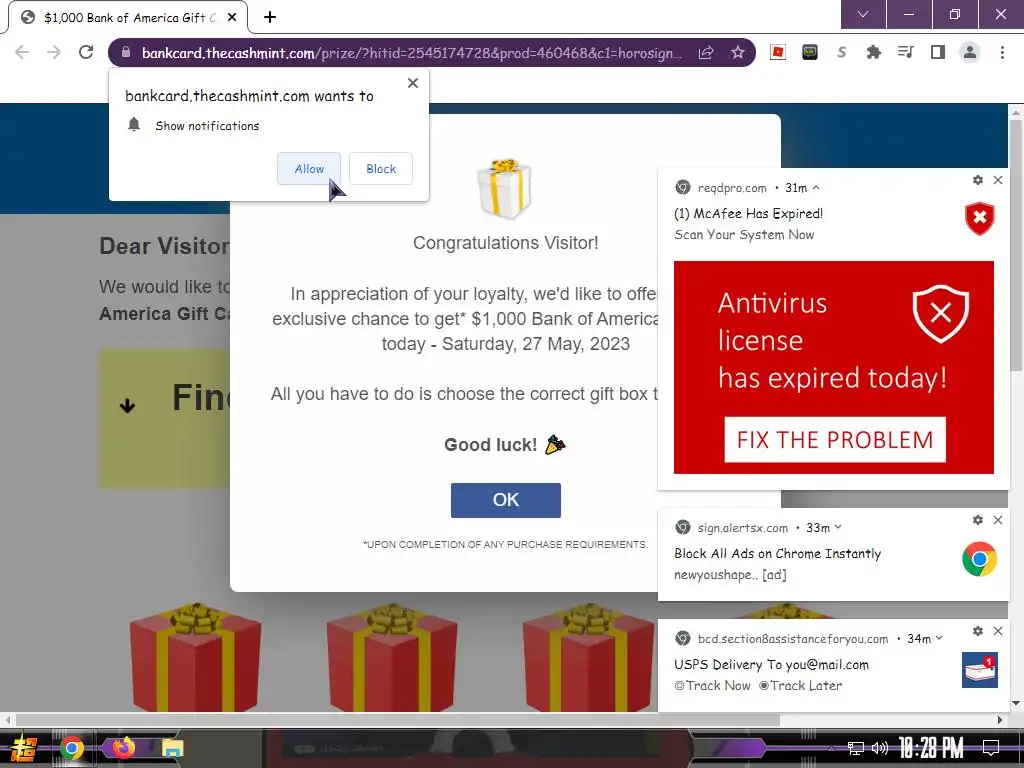Click the McAfee Has Expired notification title

(x=748, y=214)
